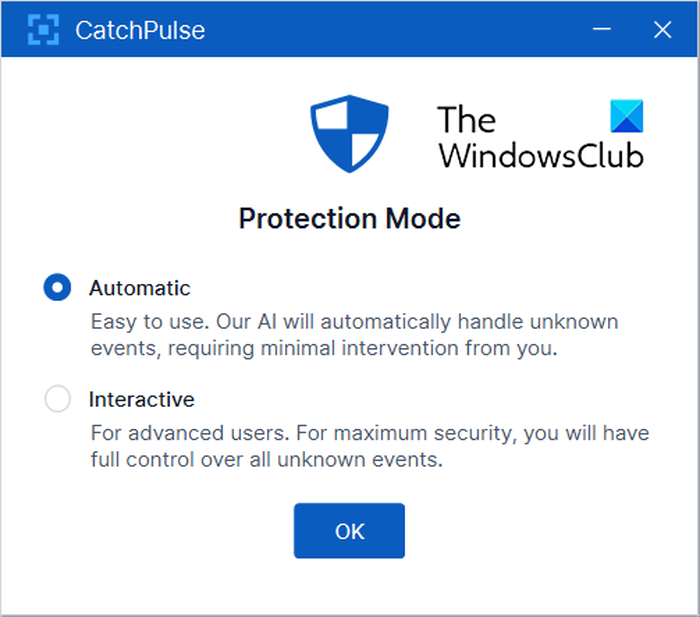This screenshot has height=617, width=700.
Task: Click the small blue TheWindowsClub logo square
Action: tap(627, 117)
